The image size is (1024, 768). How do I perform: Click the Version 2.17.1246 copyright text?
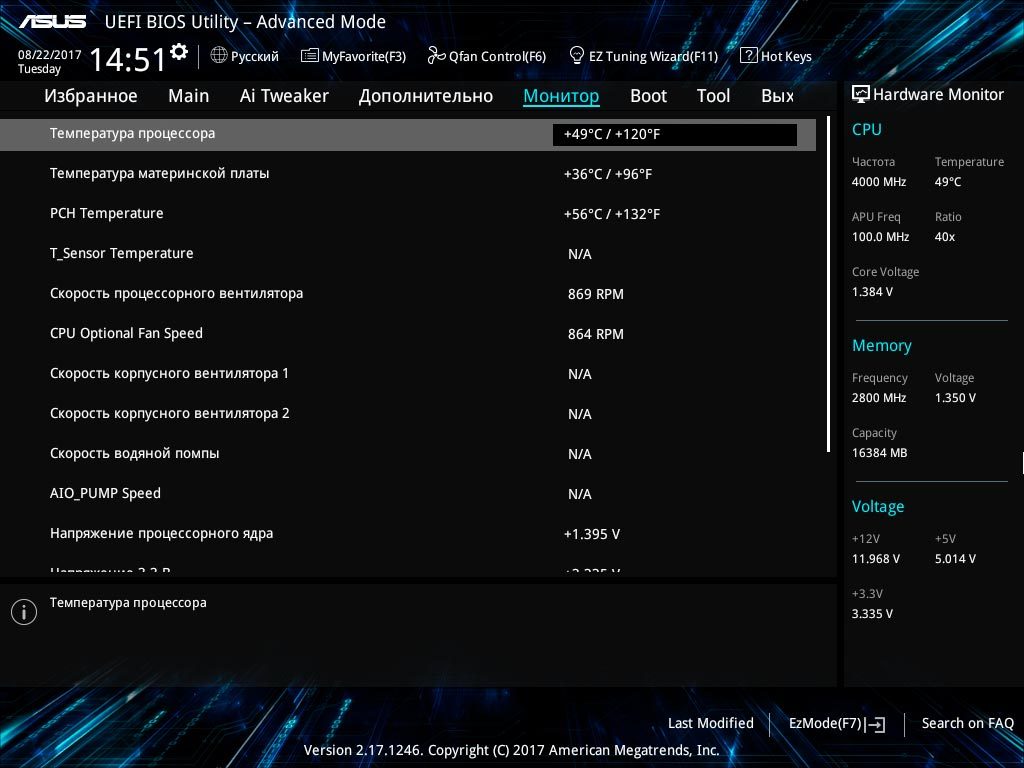coord(511,750)
